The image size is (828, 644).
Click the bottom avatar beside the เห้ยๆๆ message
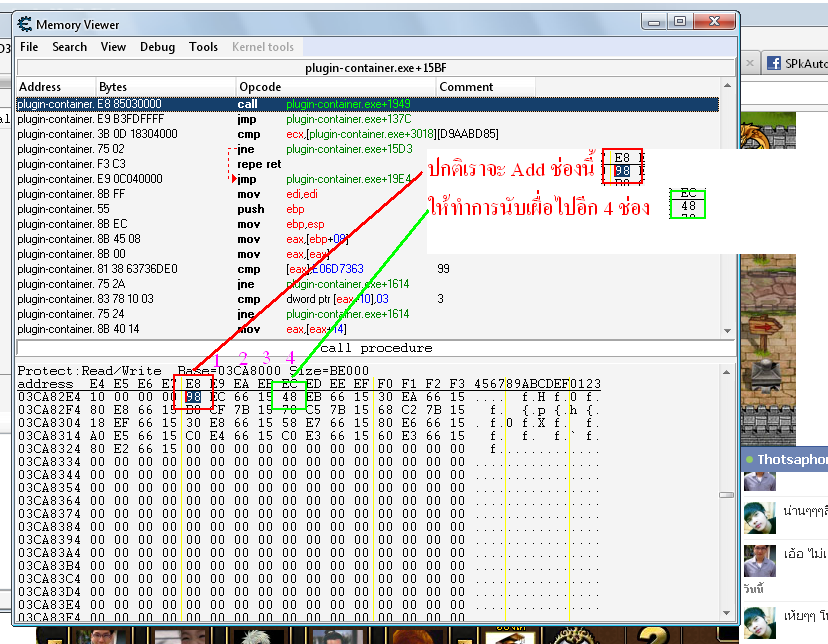tap(759, 622)
